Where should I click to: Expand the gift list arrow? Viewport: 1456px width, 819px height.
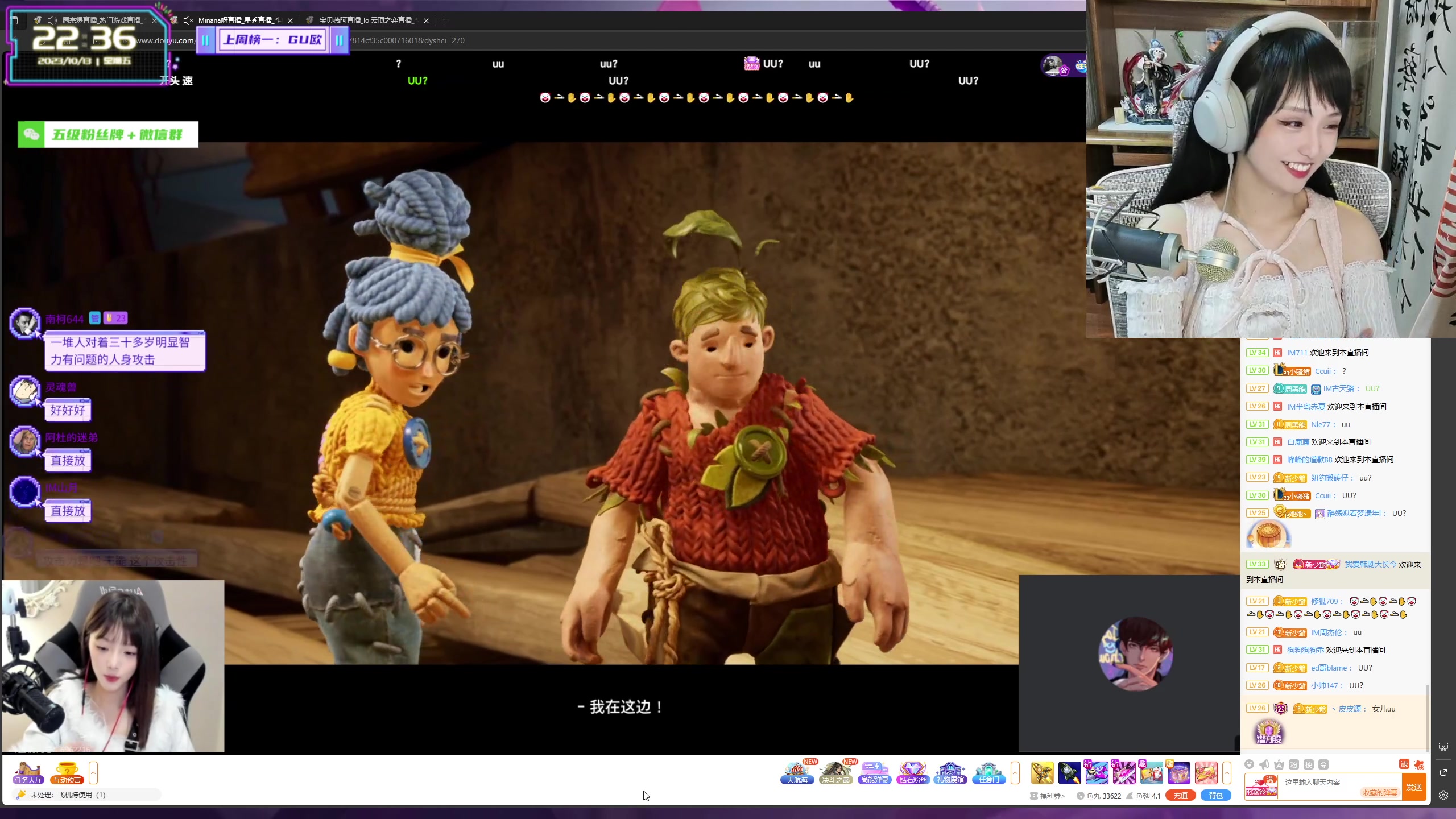(1226, 772)
